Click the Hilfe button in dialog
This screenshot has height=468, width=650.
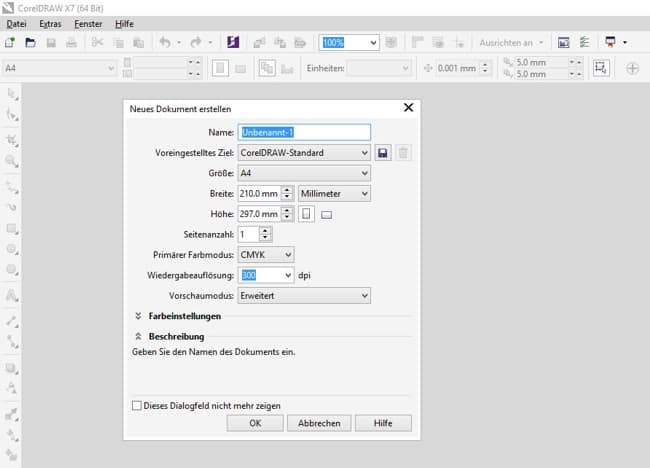click(383, 423)
